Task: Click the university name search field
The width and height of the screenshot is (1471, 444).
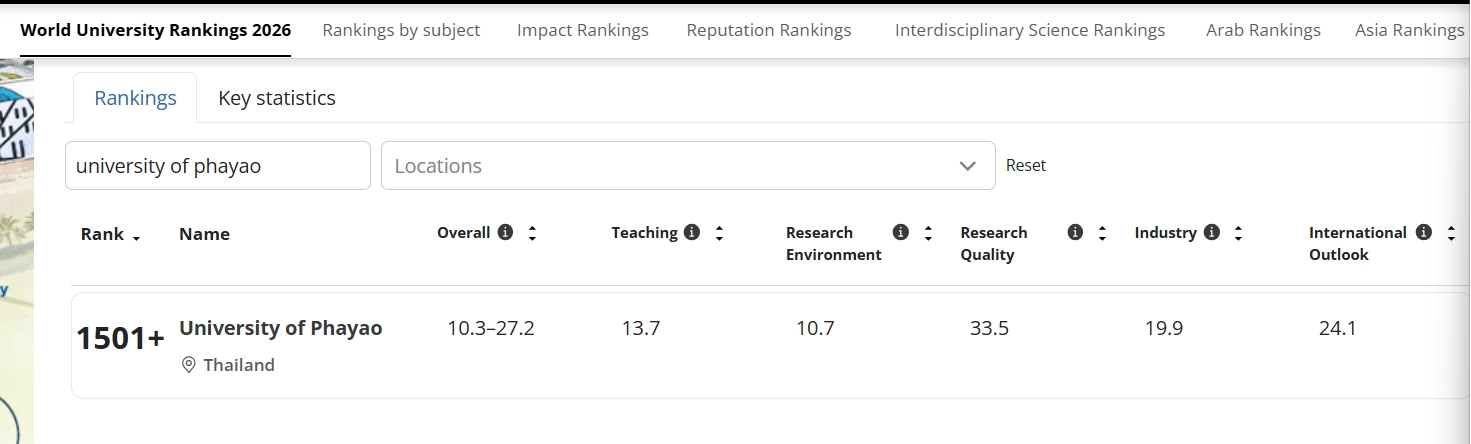Action: pyautogui.click(x=217, y=166)
